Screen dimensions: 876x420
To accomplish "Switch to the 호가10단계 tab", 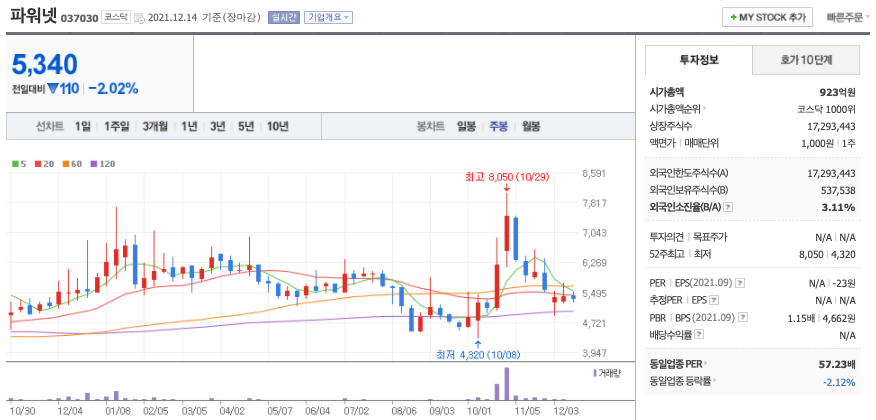I will pyautogui.click(x=806, y=60).
